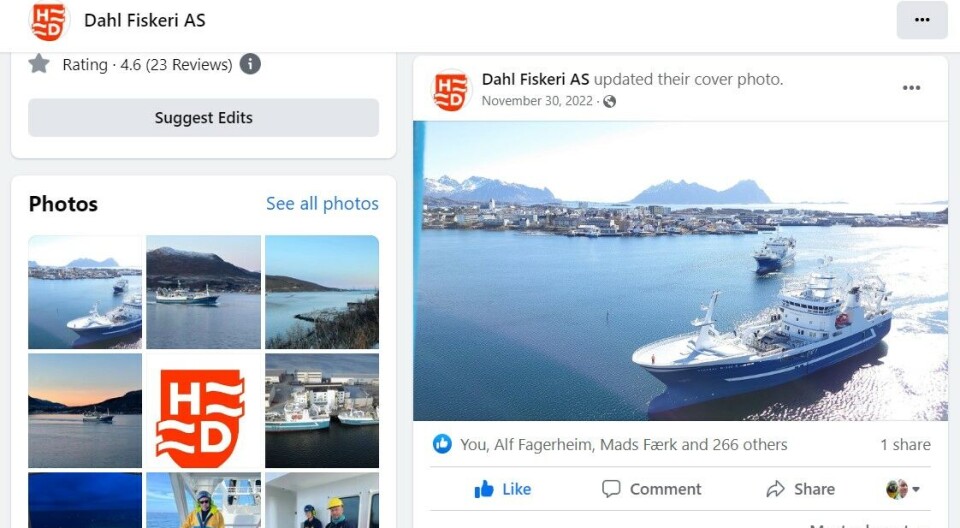Screen dimensions: 960x528
Task: Open the post's three-dots options menu
Action: point(911,88)
